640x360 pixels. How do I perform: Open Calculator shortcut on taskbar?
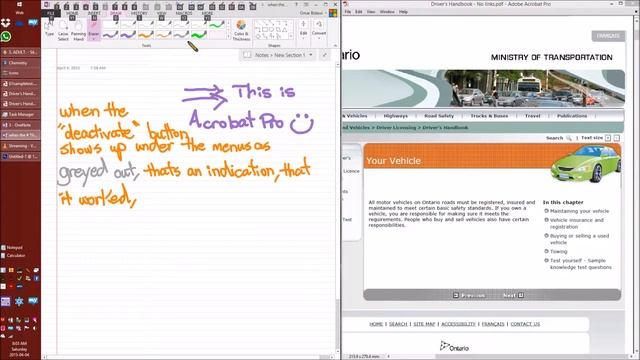click(13, 256)
